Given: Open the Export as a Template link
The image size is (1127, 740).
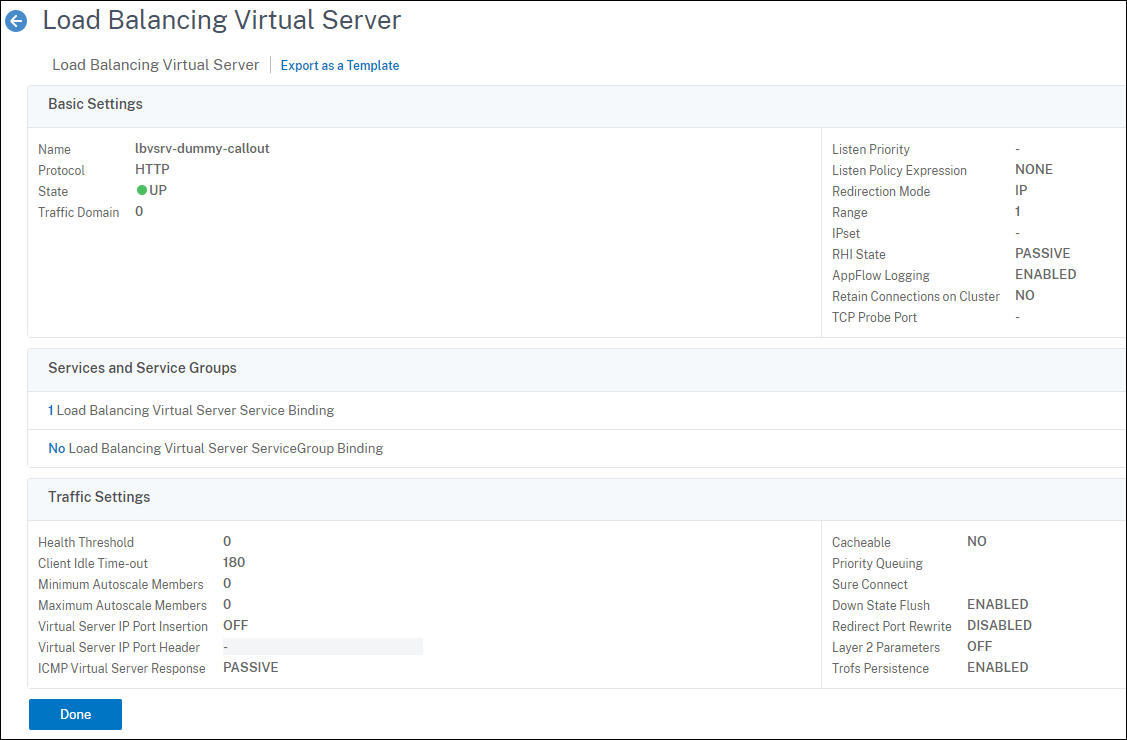Looking at the screenshot, I should click(x=339, y=66).
